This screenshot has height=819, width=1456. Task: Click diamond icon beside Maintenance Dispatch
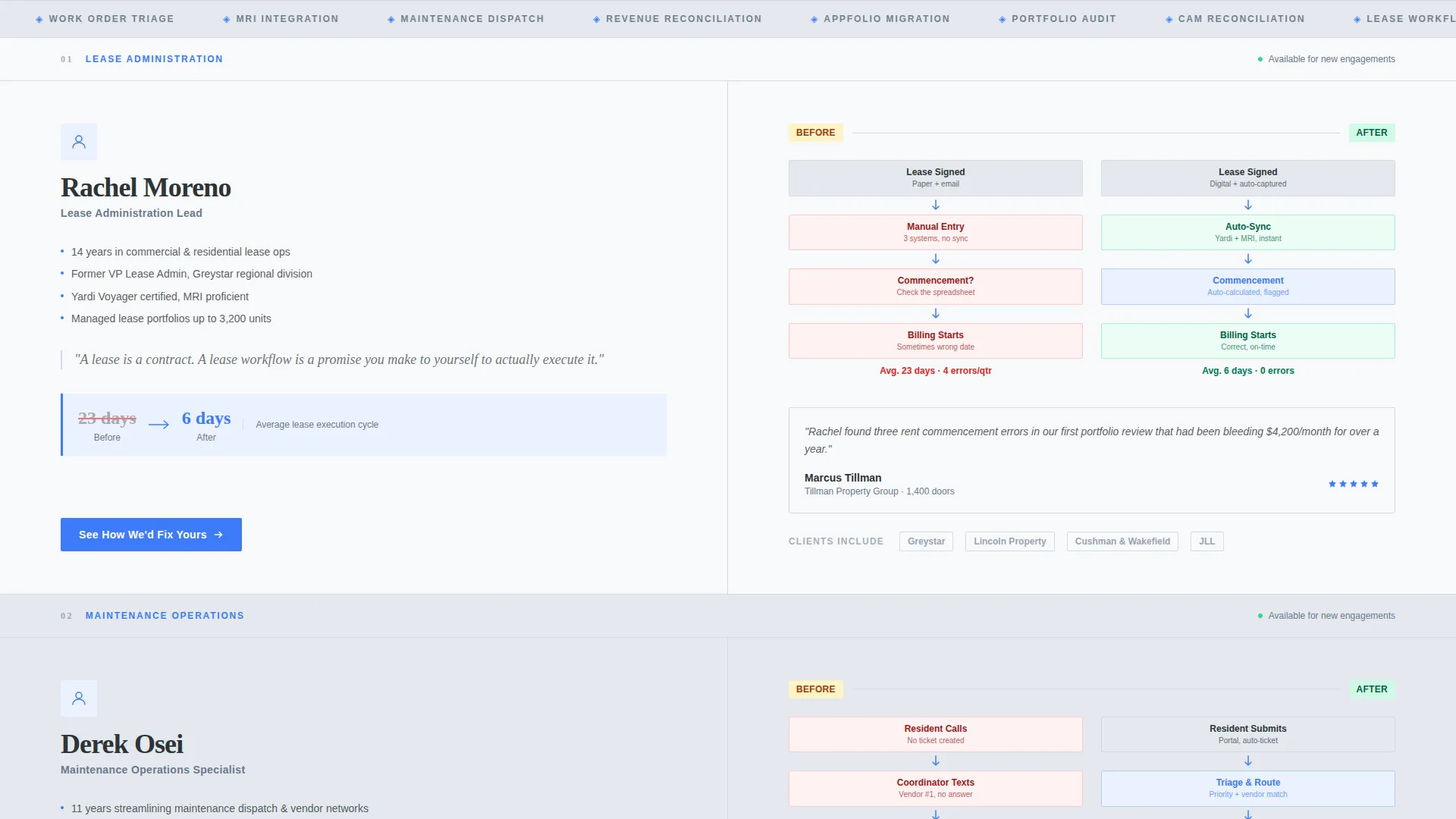click(391, 19)
